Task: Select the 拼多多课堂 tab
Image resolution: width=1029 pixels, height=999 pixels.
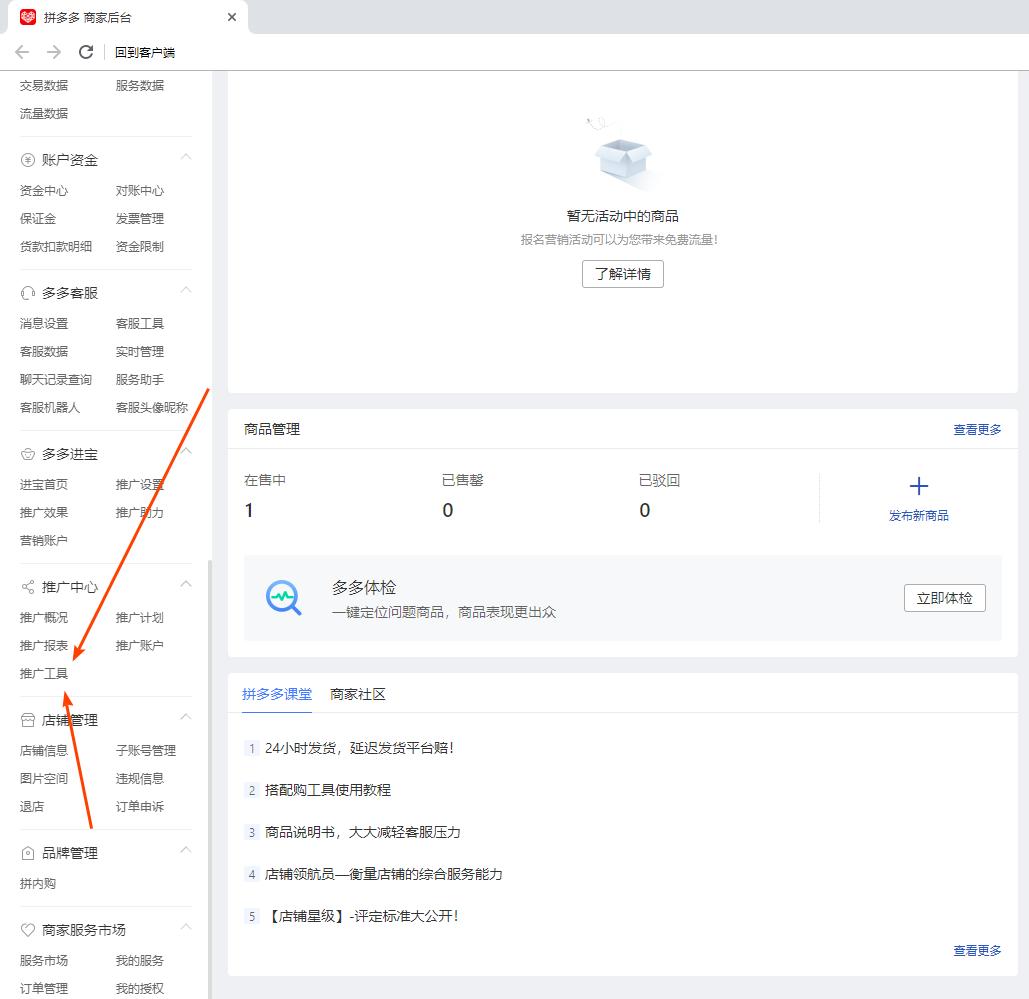Action: (x=276, y=693)
